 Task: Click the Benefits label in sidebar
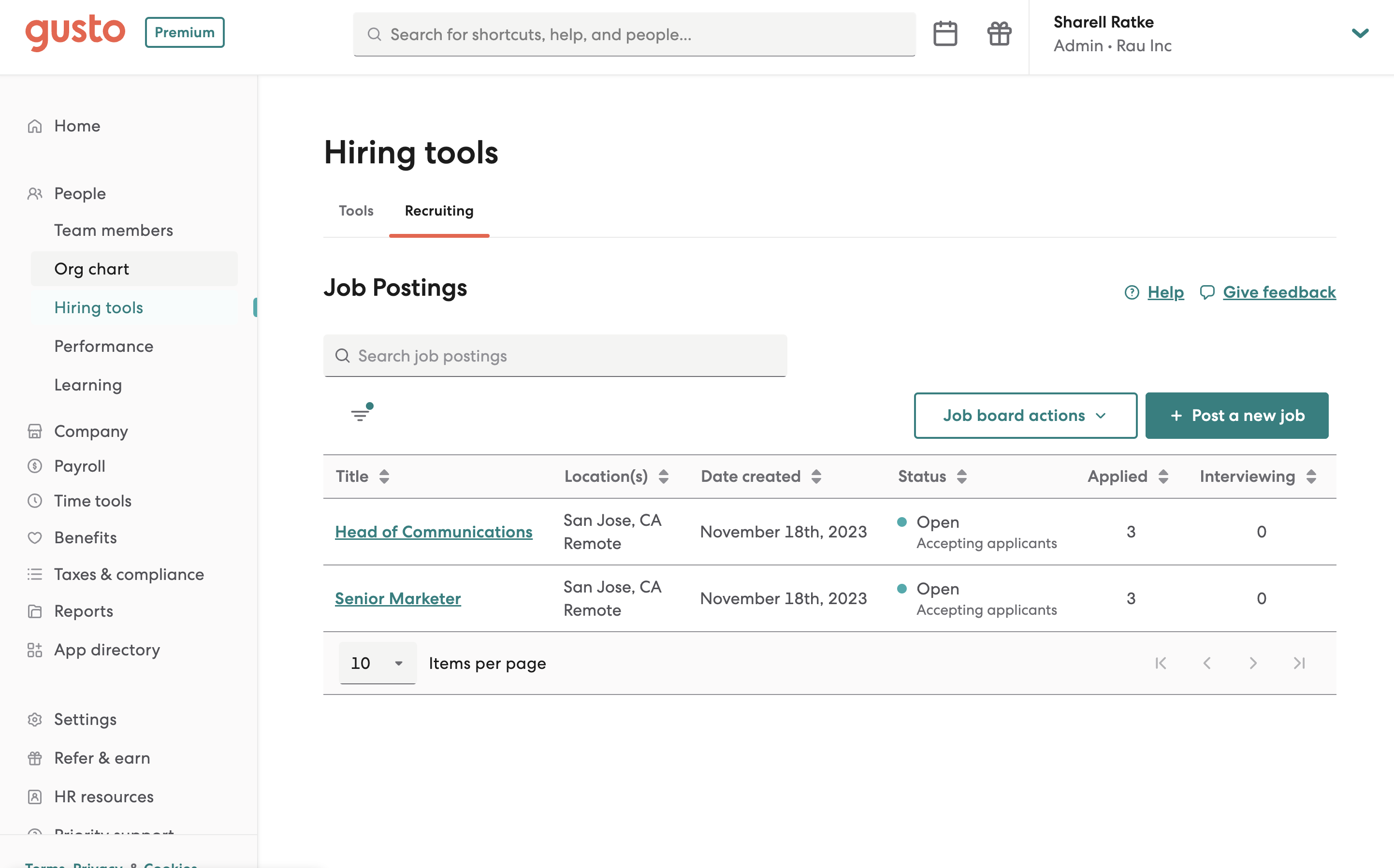pyautogui.click(x=86, y=537)
